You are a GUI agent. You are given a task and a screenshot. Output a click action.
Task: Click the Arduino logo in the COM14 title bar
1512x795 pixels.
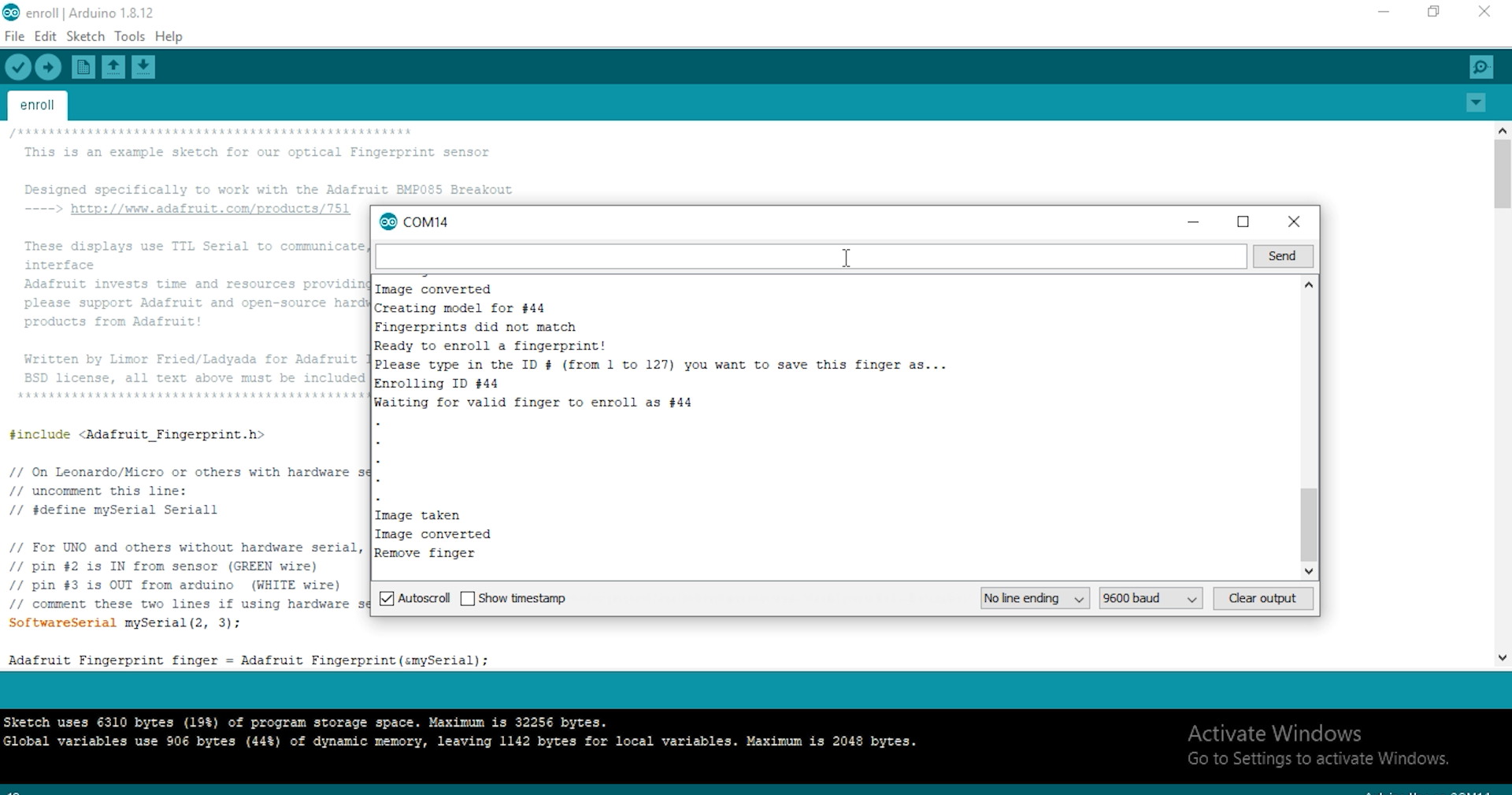click(x=388, y=221)
